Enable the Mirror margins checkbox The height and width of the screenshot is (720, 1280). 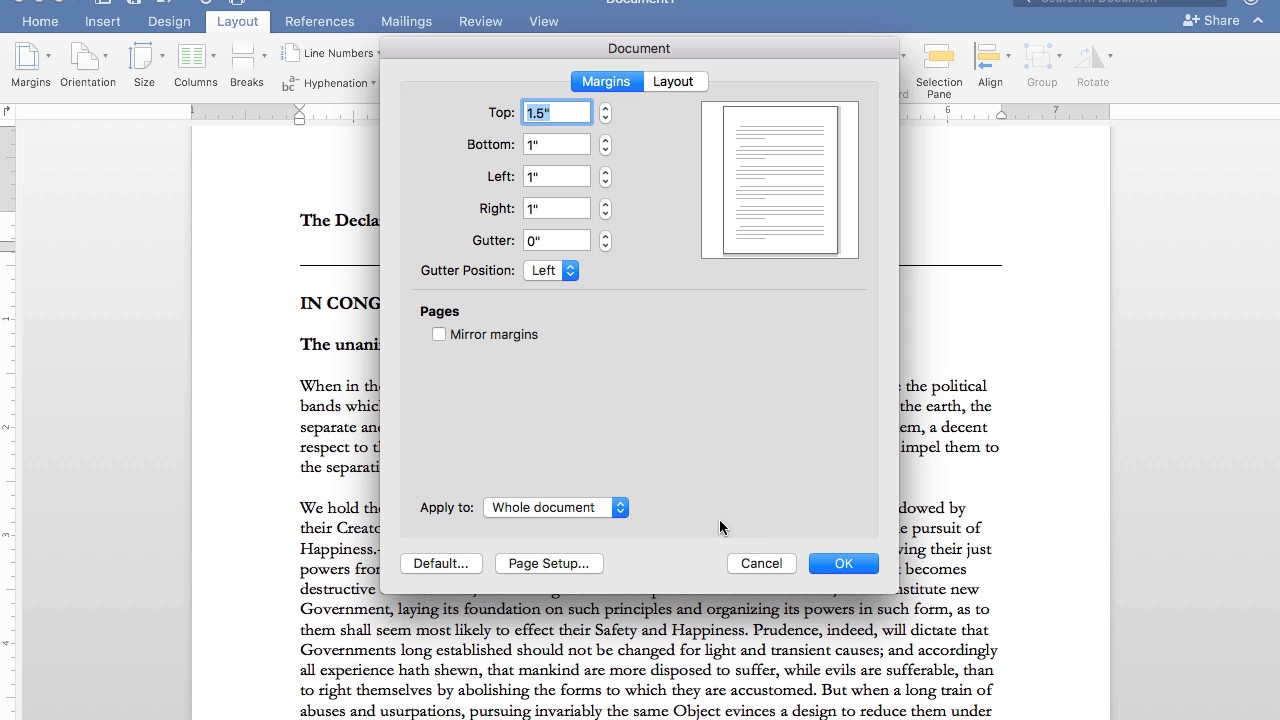click(x=439, y=334)
